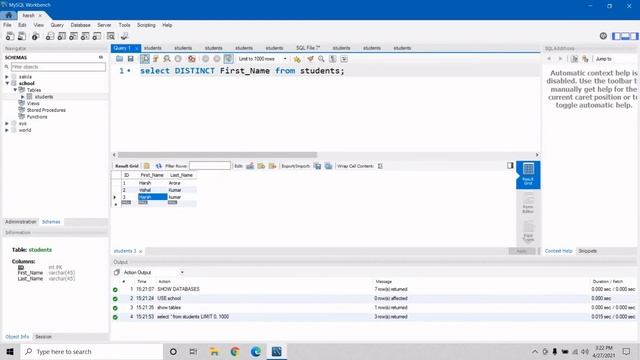The image size is (640, 360).
Task: Click the Filter Rows input field
Action: pos(210,166)
